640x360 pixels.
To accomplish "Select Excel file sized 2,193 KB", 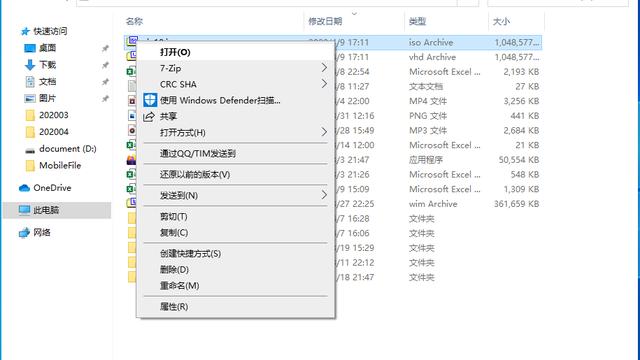I will point(438,72).
